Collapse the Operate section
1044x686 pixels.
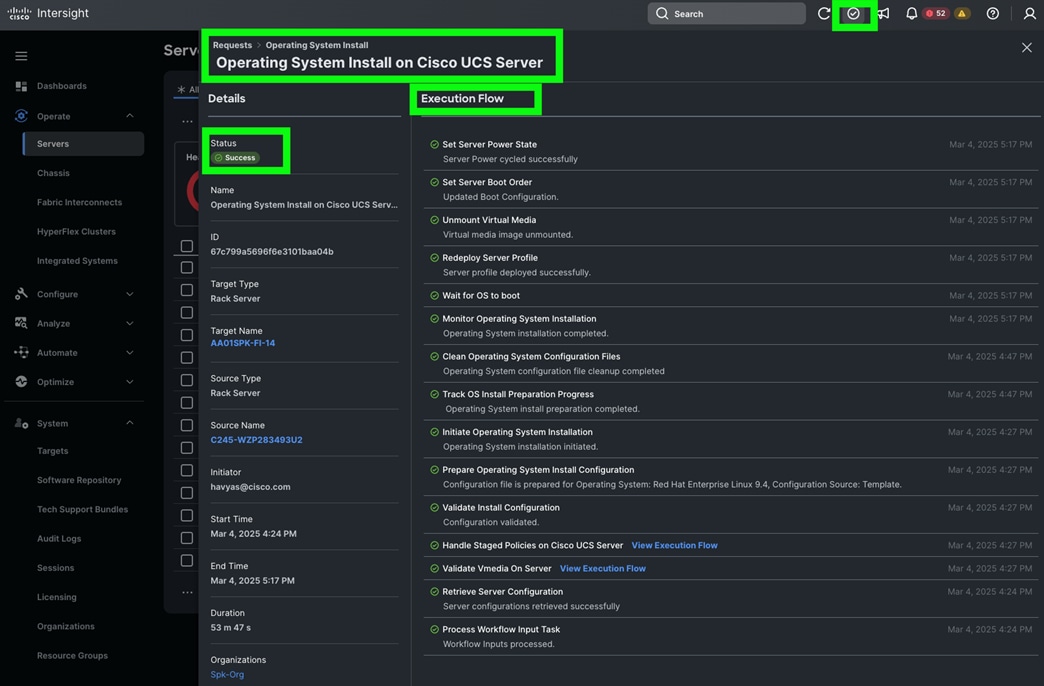pos(130,116)
